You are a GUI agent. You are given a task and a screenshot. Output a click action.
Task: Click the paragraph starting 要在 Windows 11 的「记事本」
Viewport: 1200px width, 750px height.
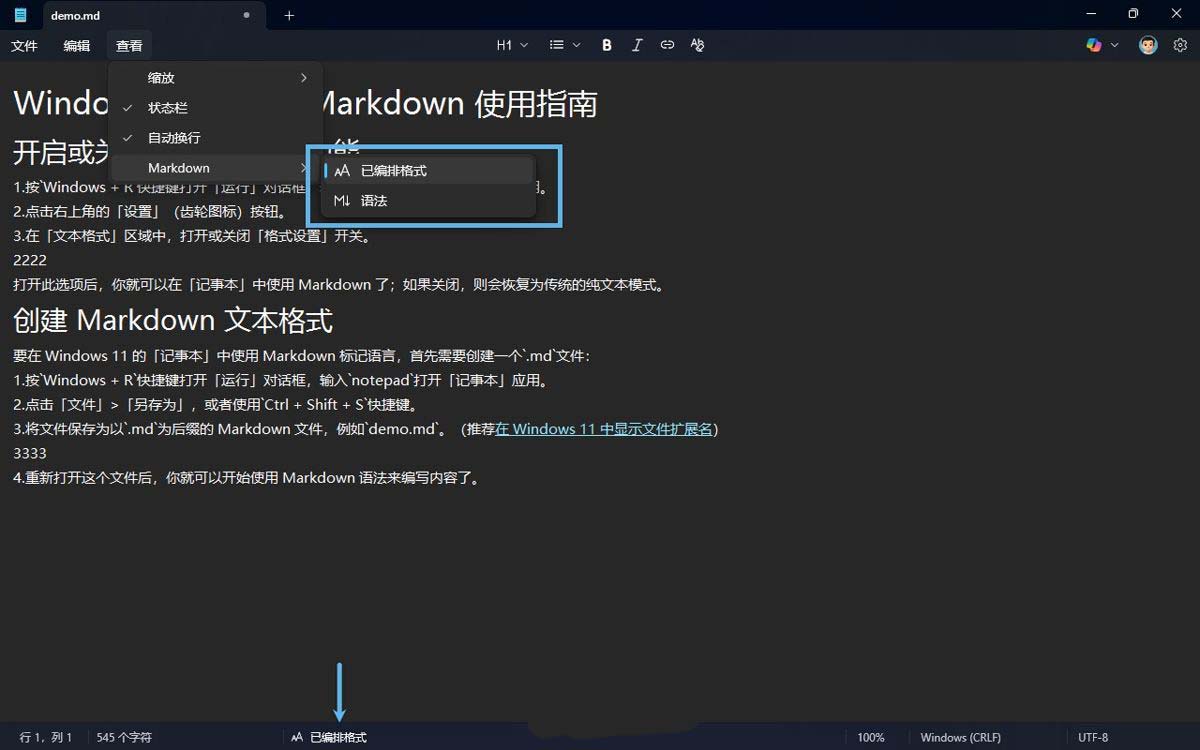point(302,356)
